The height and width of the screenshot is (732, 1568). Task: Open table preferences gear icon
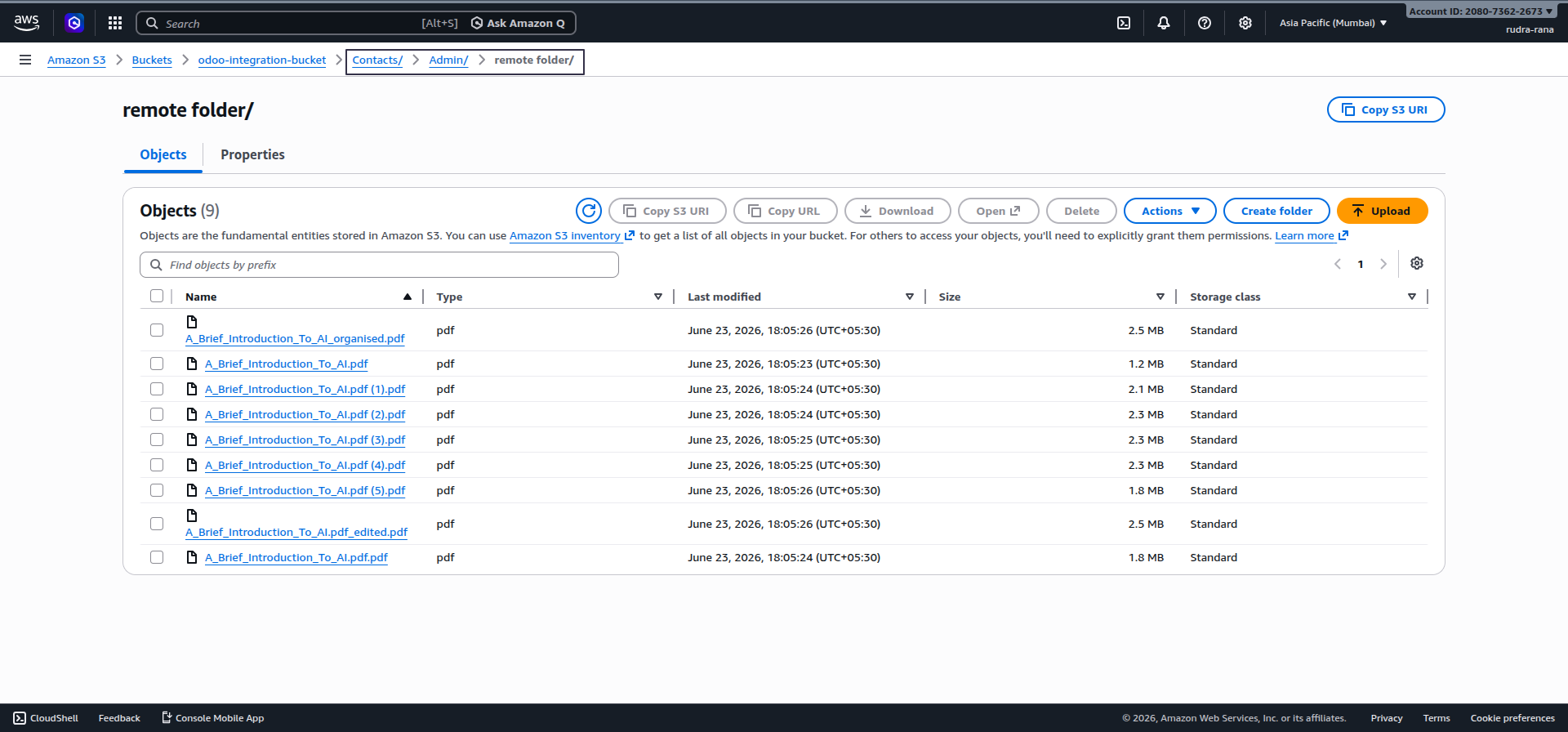click(x=1417, y=263)
